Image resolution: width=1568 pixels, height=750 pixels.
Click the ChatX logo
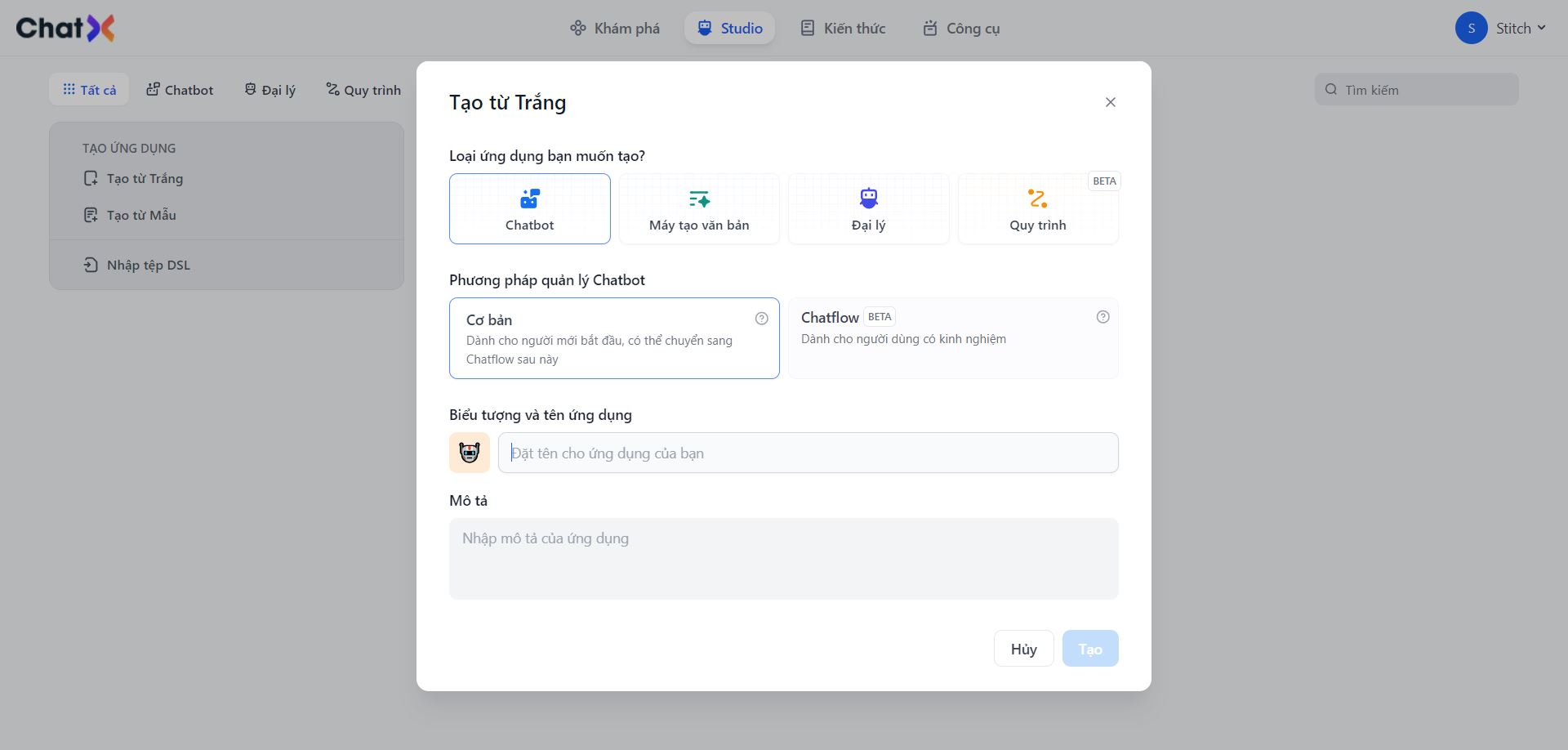tap(65, 28)
